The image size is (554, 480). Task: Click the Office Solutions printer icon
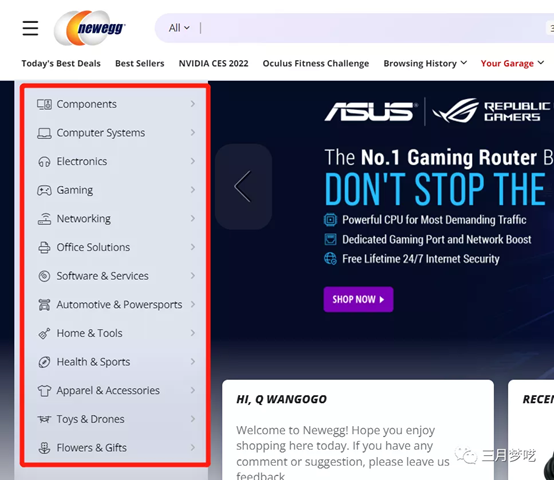click(44, 248)
